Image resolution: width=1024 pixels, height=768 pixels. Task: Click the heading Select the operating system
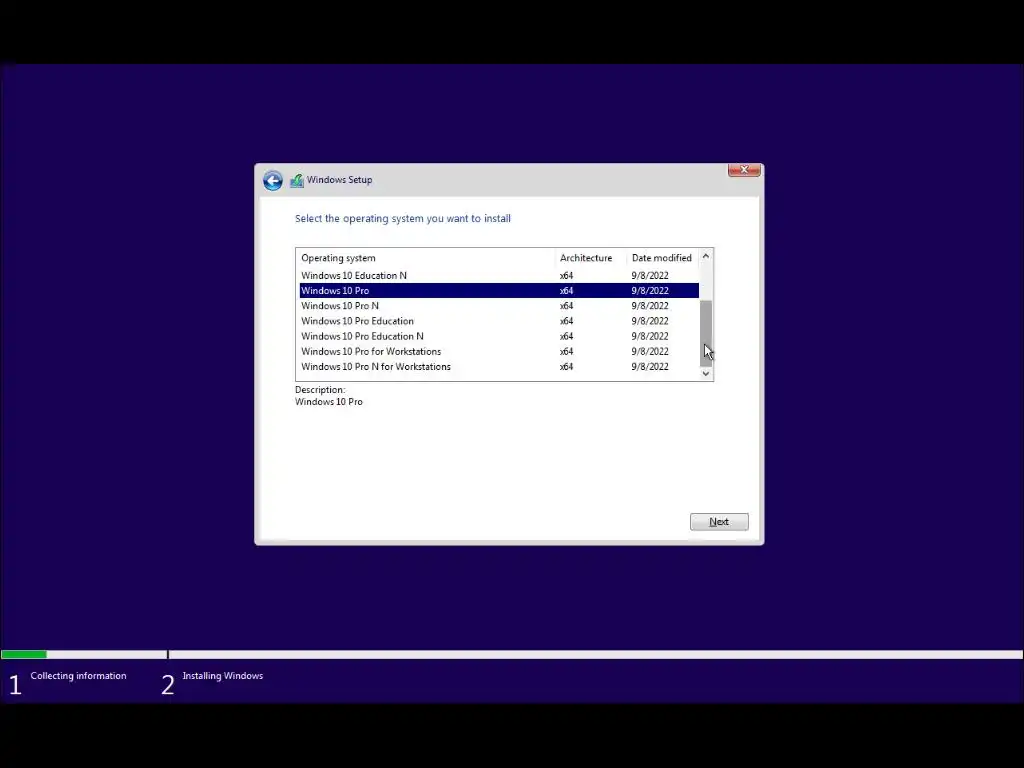[403, 219]
